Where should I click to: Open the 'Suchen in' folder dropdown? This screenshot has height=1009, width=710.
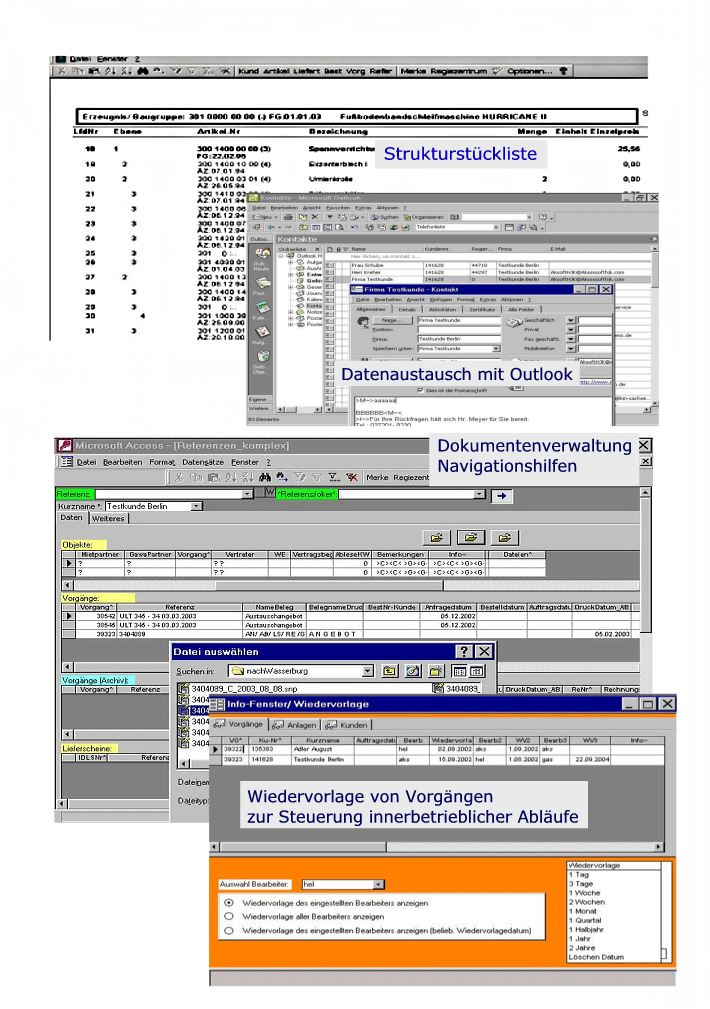coord(368,671)
